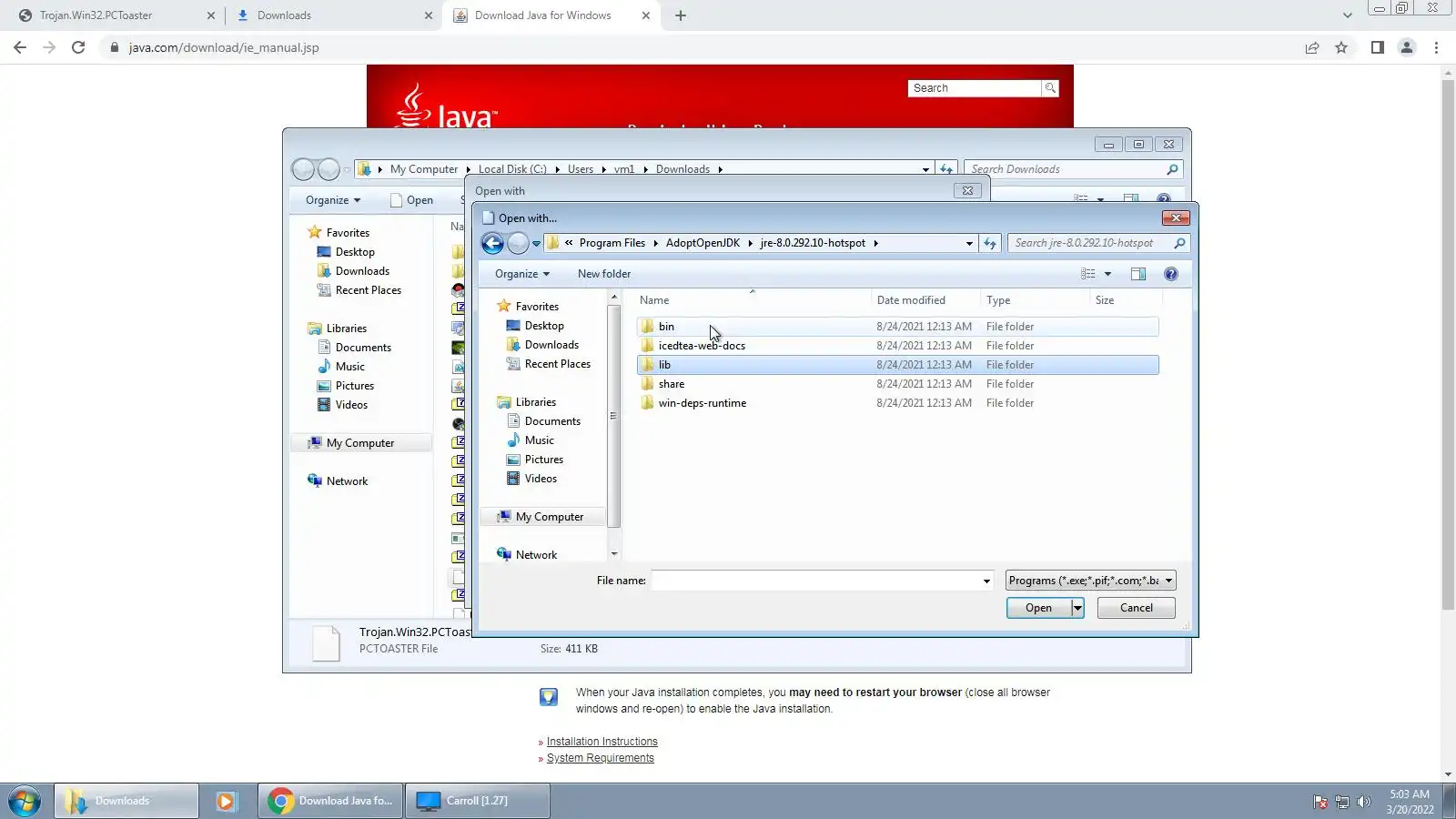1456x819 pixels.
Task: Expand the File name history dropdown
Action: (x=986, y=581)
